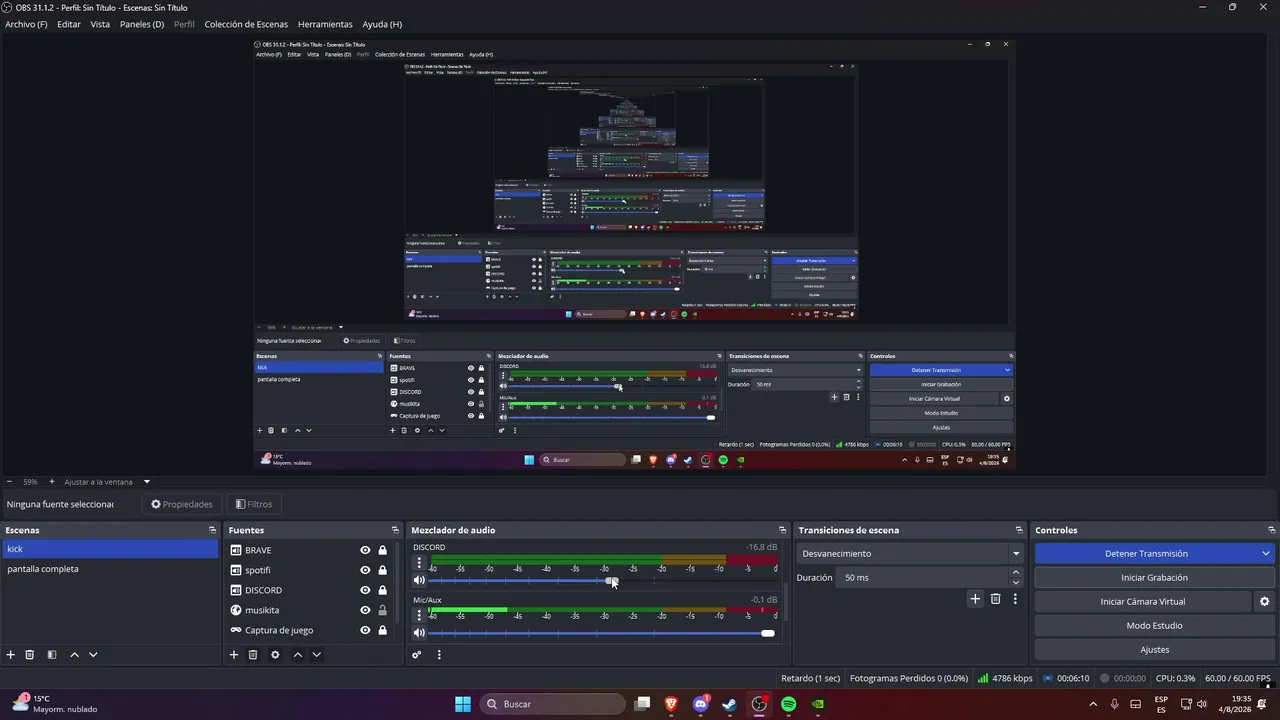Open the Herramientas menu
The image size is (1280, 720).
point(325,24)
